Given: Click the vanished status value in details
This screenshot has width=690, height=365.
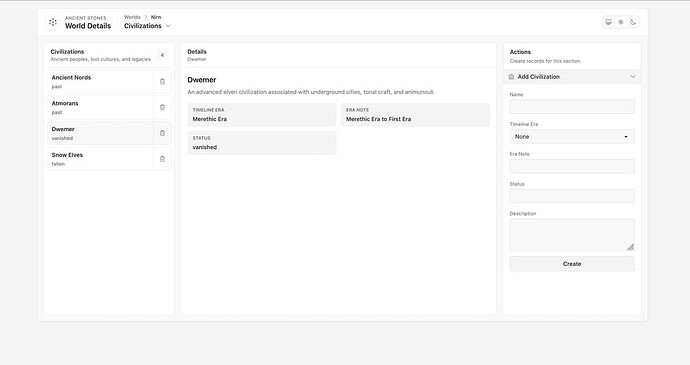Looking at the screenshot, I should pos(205,147).
